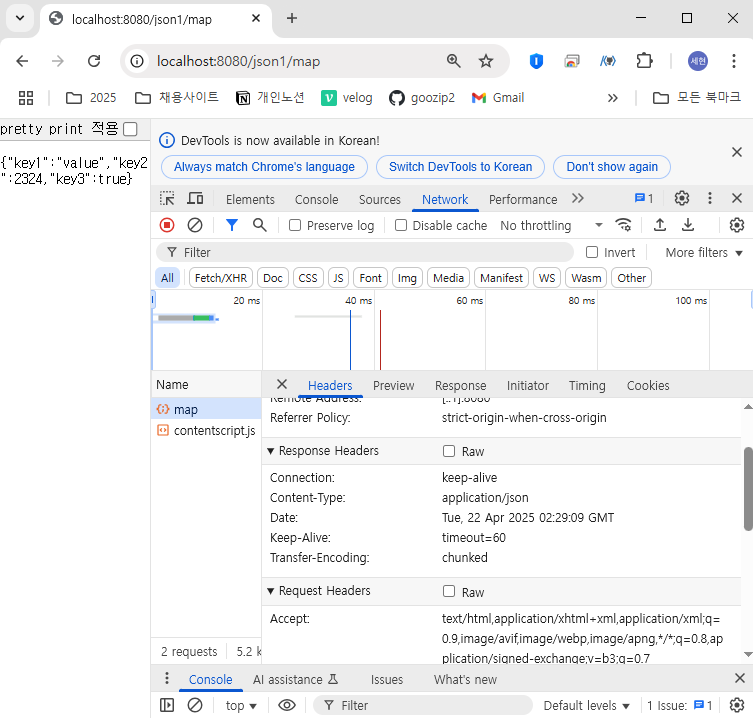Open the site information icon in the address bar

[x=137, y=61]
